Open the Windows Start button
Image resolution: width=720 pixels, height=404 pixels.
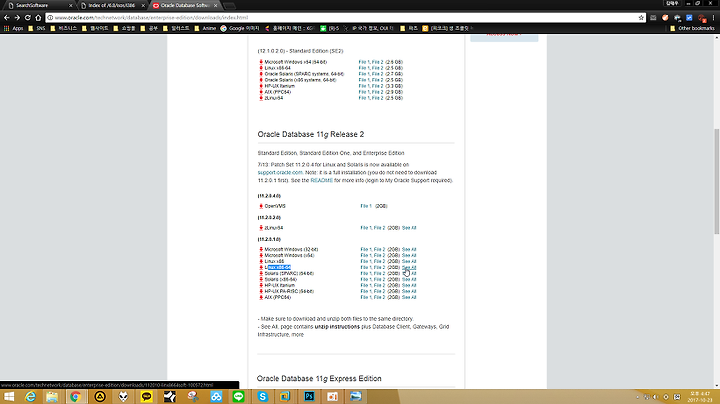pyautogui.click(x=9, y=397)
